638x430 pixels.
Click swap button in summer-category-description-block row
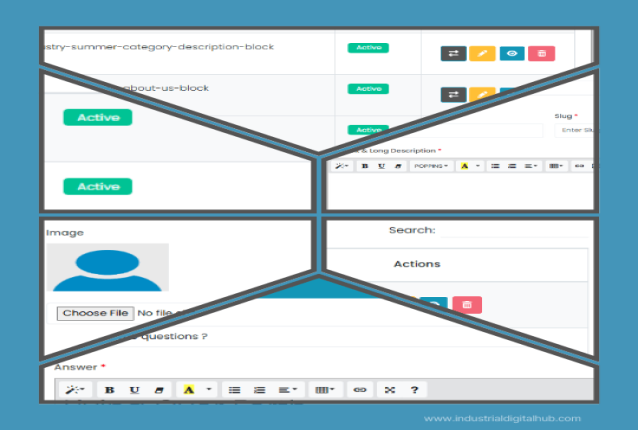pyautogui.click(x=453, y=53)
